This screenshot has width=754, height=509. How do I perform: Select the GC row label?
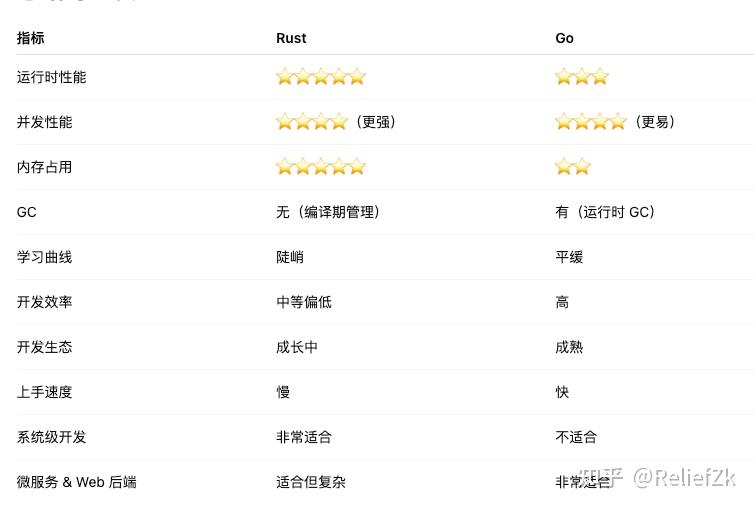(26, 212)
